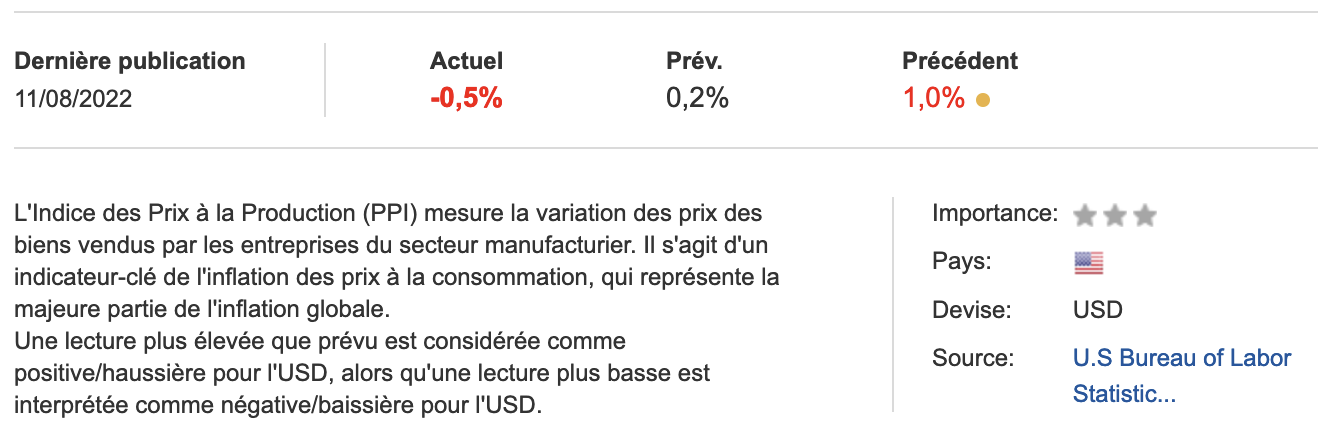Image resolution: width=1320 pixels, height=446 pixels.
Task: Click the third importance star
Action: click(1145, 215)
